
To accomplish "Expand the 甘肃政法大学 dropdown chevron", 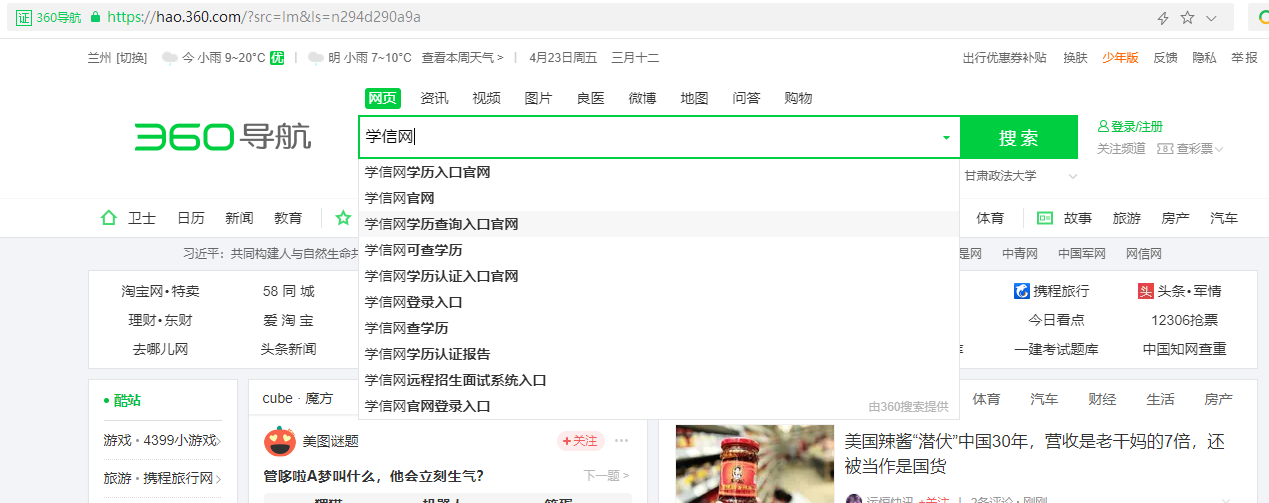I will coord(1073,176).
